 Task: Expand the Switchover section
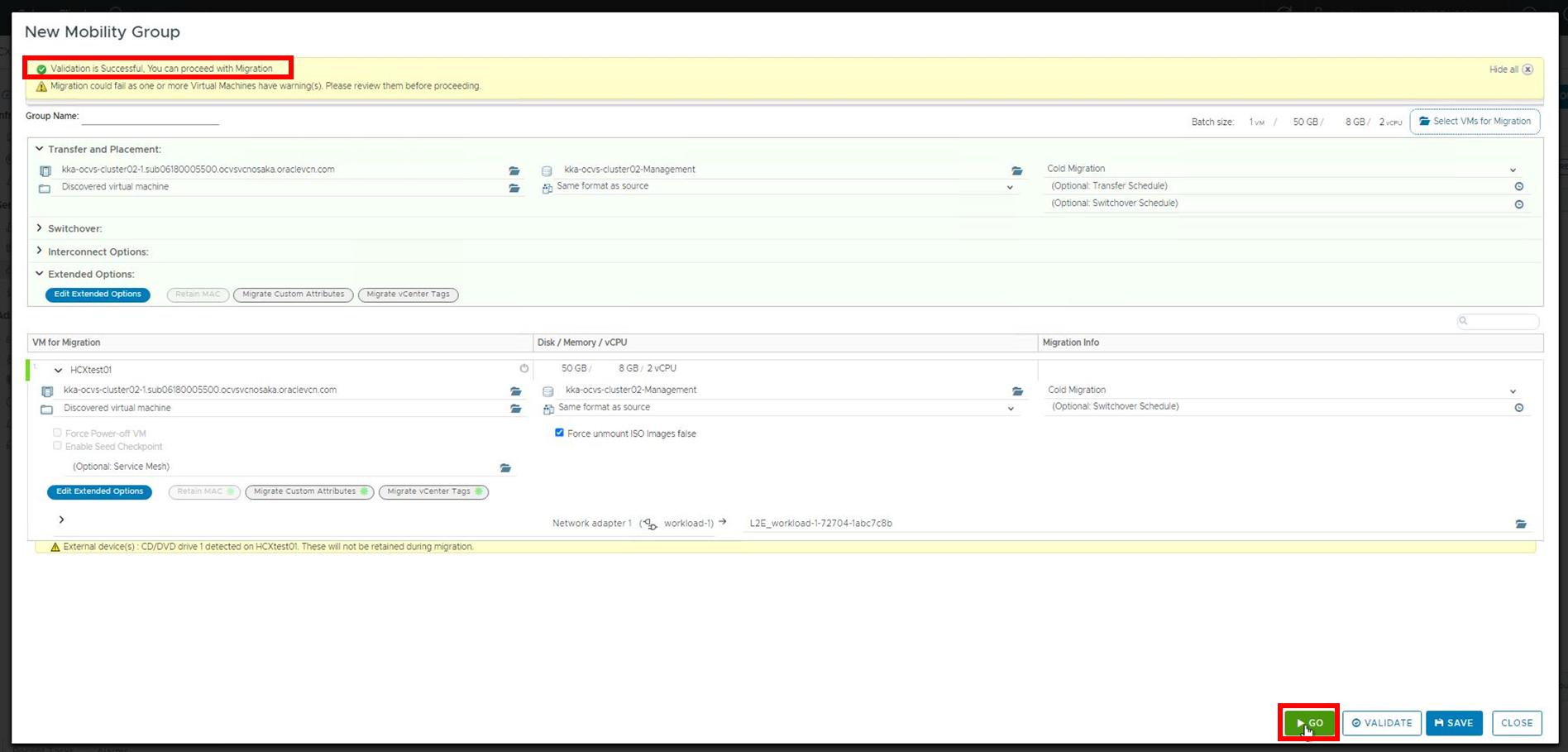[39, 228]
